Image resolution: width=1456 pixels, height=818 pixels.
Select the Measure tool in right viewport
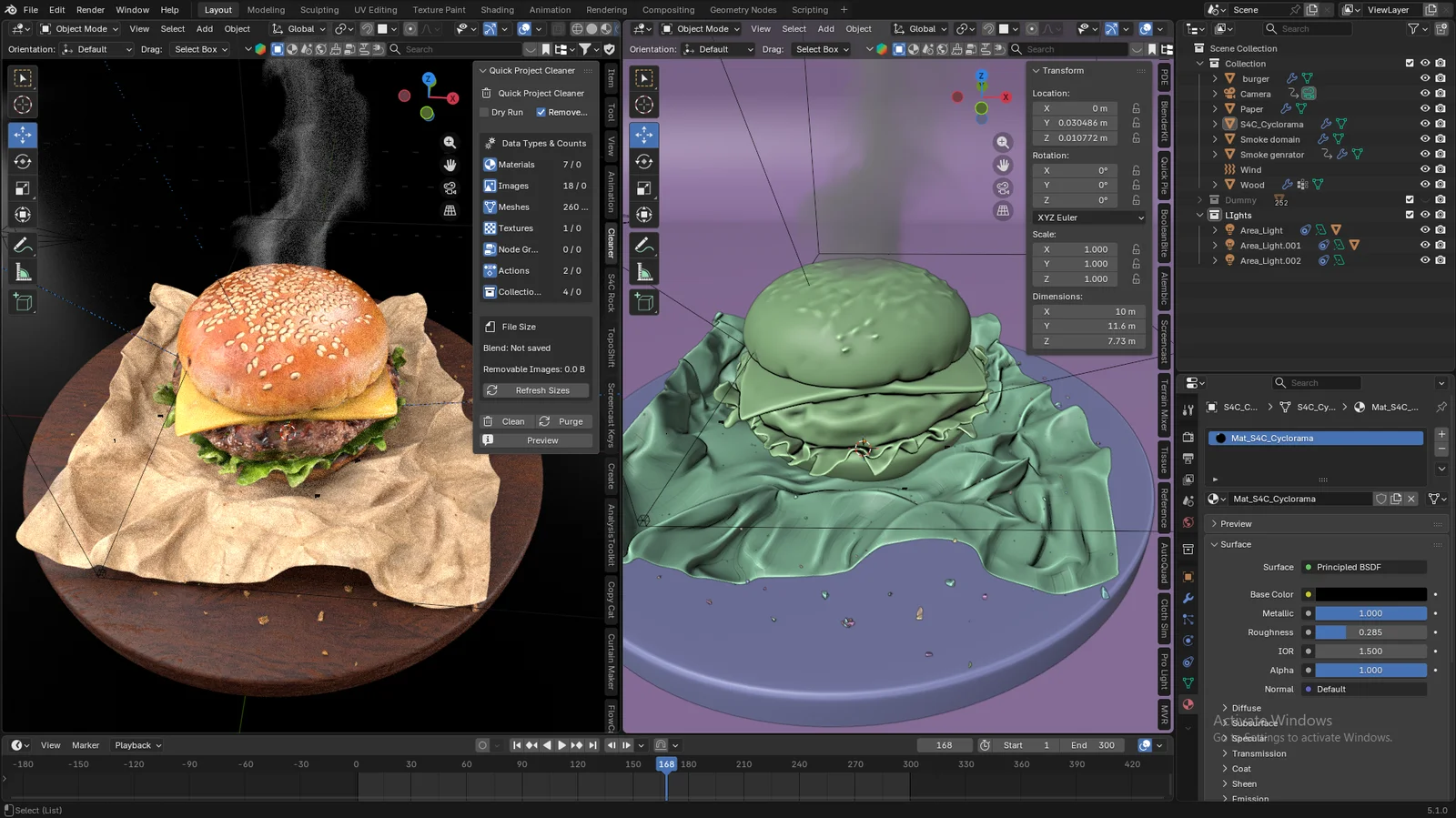(644, 273)
